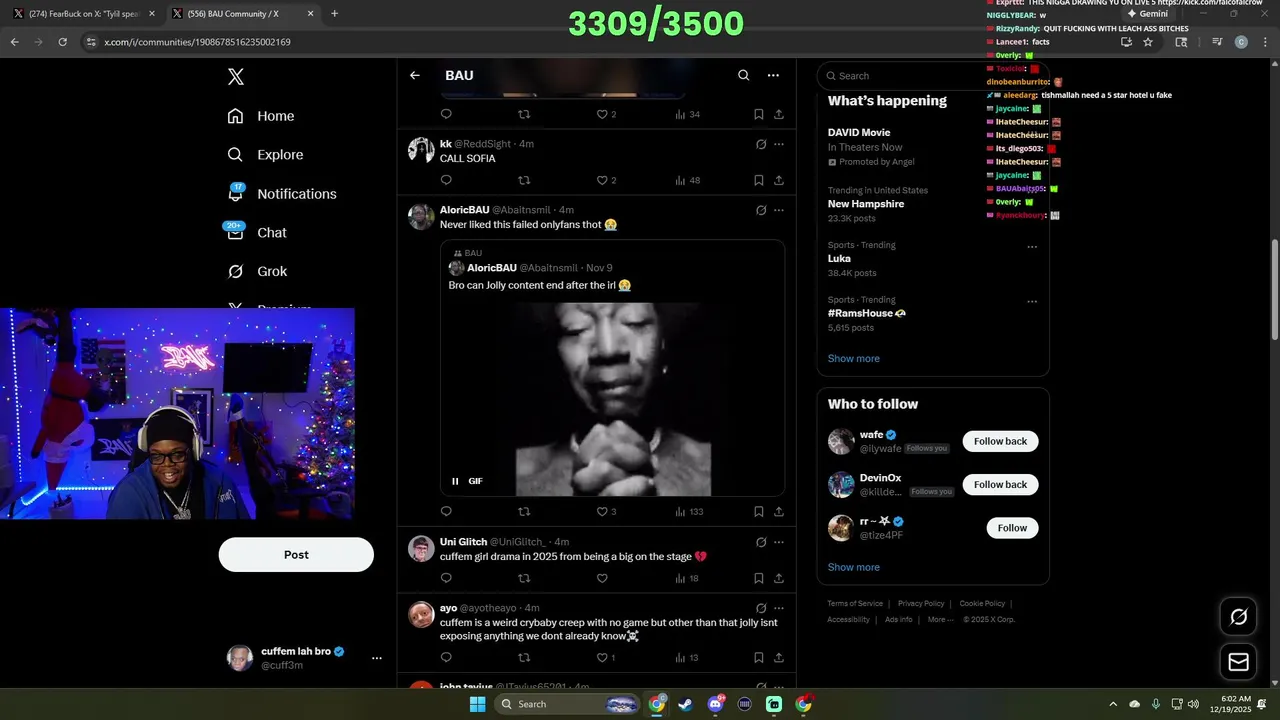Click the X logo in sidebar
Viewport: 1280px width, 720px height.
pyautogui.click(x=235, y=77)
